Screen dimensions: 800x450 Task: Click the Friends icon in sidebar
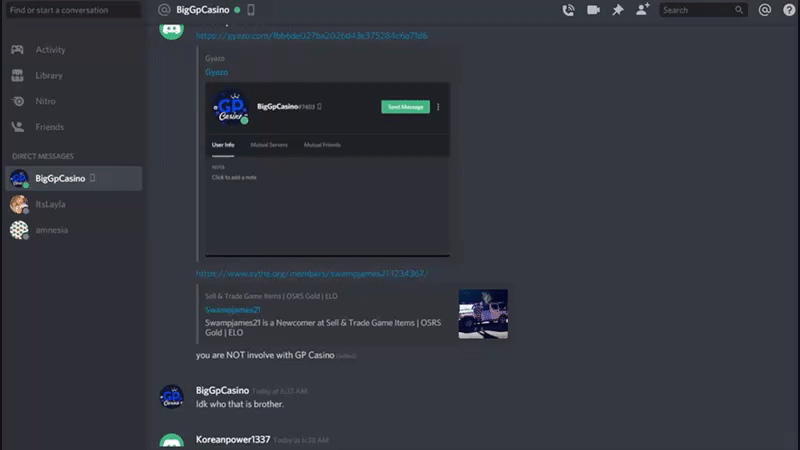coord(18,127)
